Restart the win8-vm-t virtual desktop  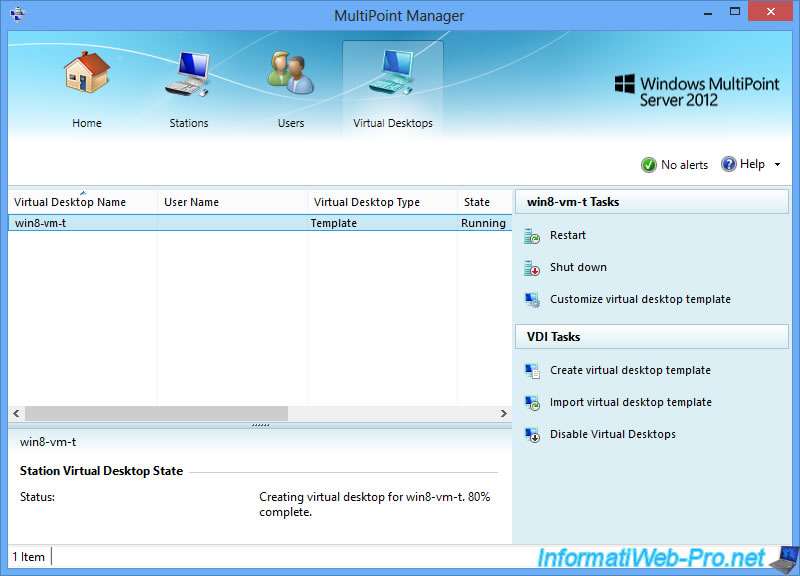coord(567,235)
